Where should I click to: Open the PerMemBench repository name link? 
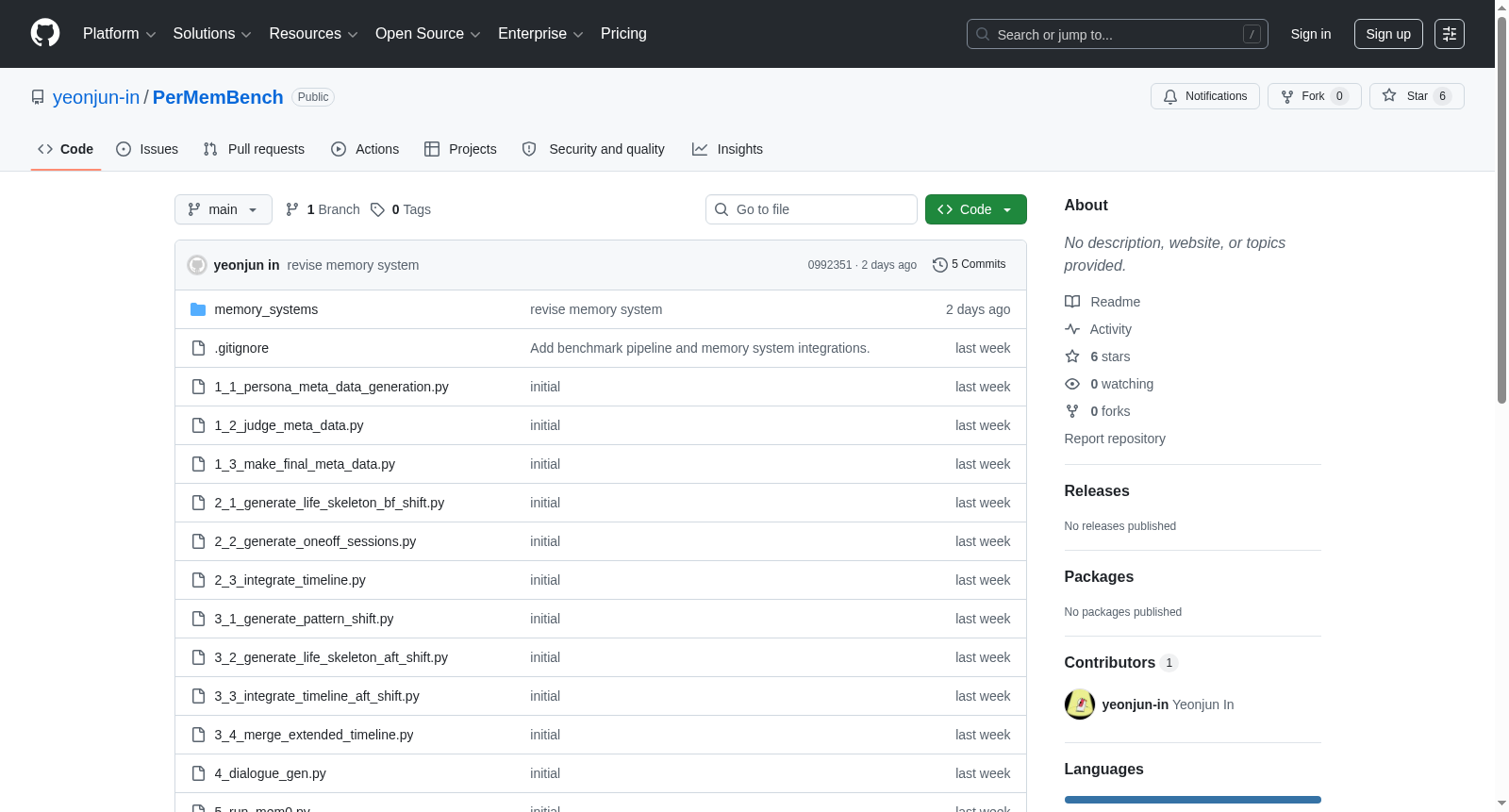point(218,97)
